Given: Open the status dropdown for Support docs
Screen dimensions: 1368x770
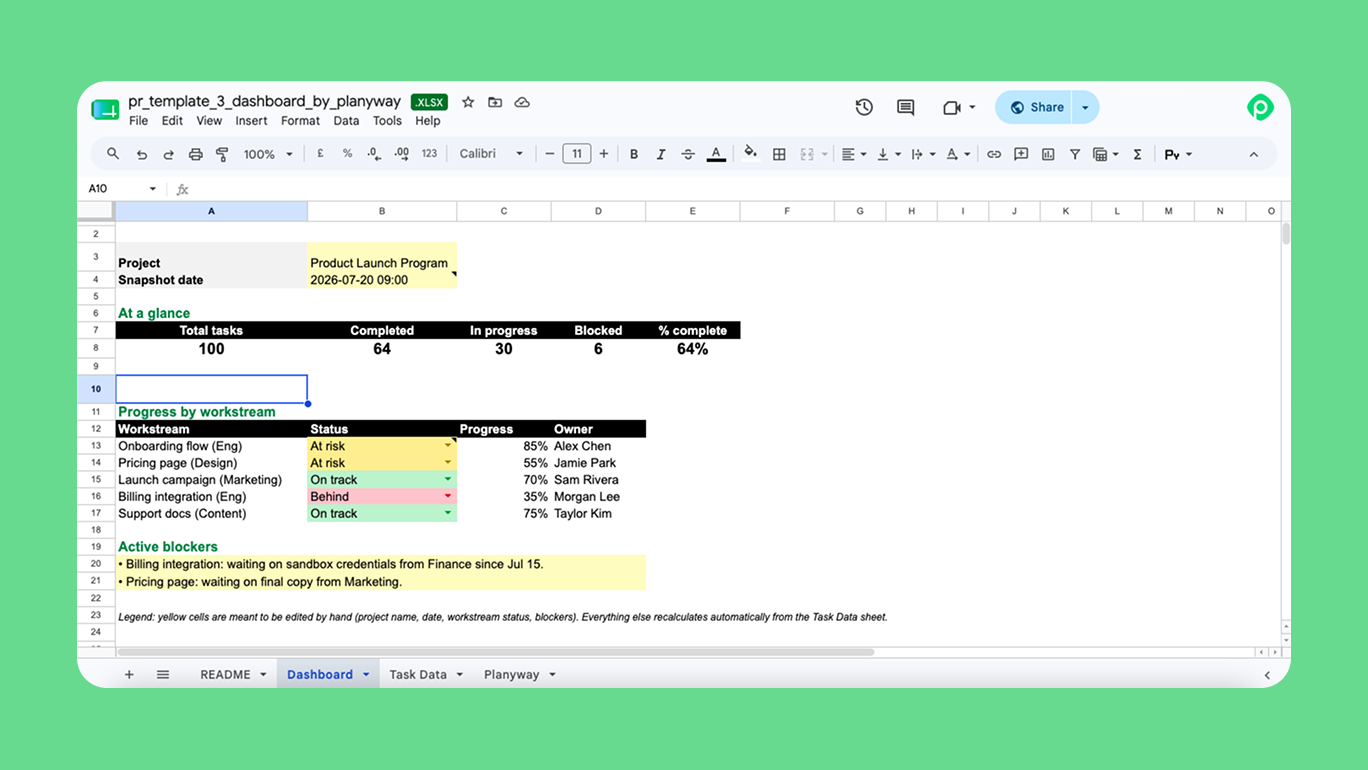Looking at the screenshot, I should pyautogui.click(x=448, y=514).
